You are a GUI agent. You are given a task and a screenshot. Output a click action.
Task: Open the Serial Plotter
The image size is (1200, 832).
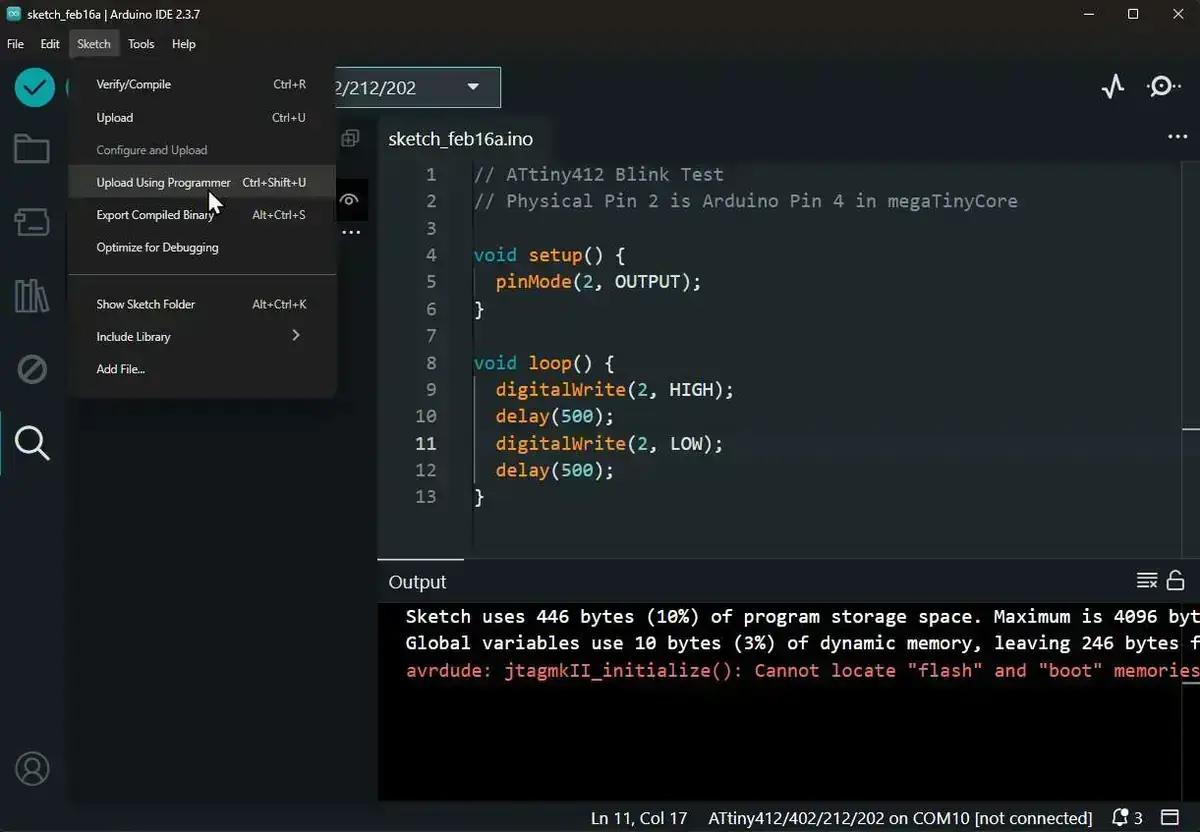(x=1113, y=87)
